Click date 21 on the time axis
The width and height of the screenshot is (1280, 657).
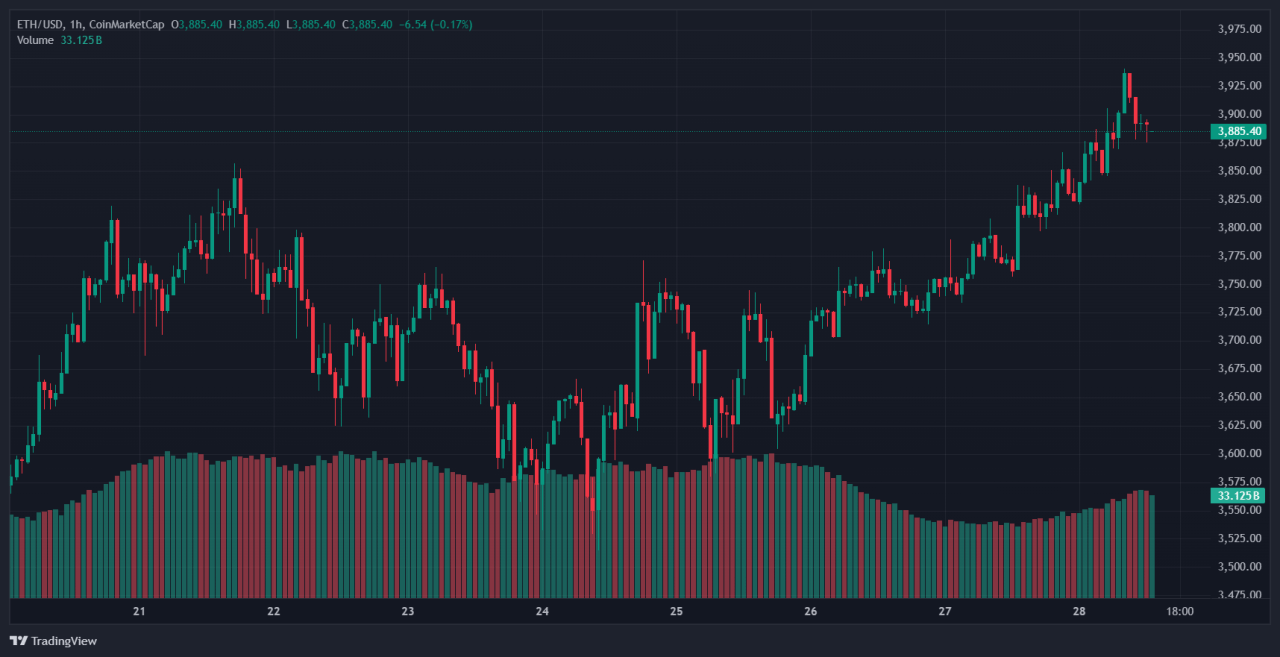click(x=139, y=611)
